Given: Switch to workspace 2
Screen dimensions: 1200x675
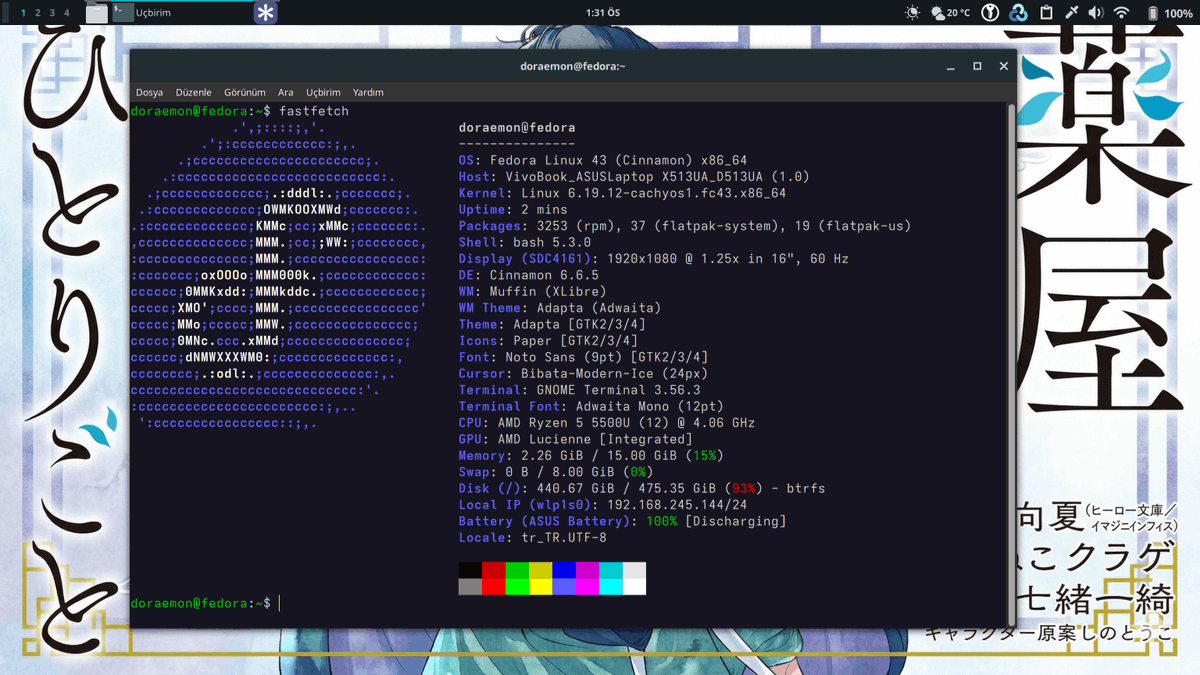Looking at the screenshot, I should 38,13.
